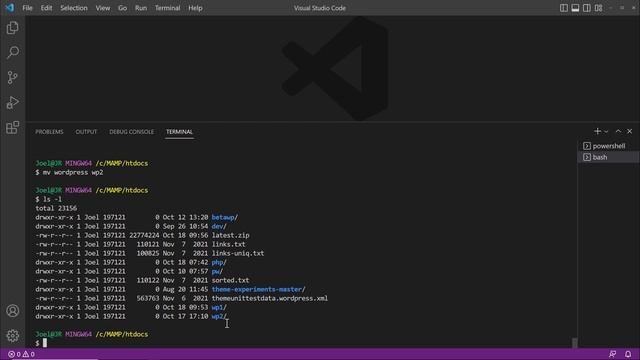Click latest.zip in the listing
The width and height of the screenshot is (640, 360).
coord(230,235)
